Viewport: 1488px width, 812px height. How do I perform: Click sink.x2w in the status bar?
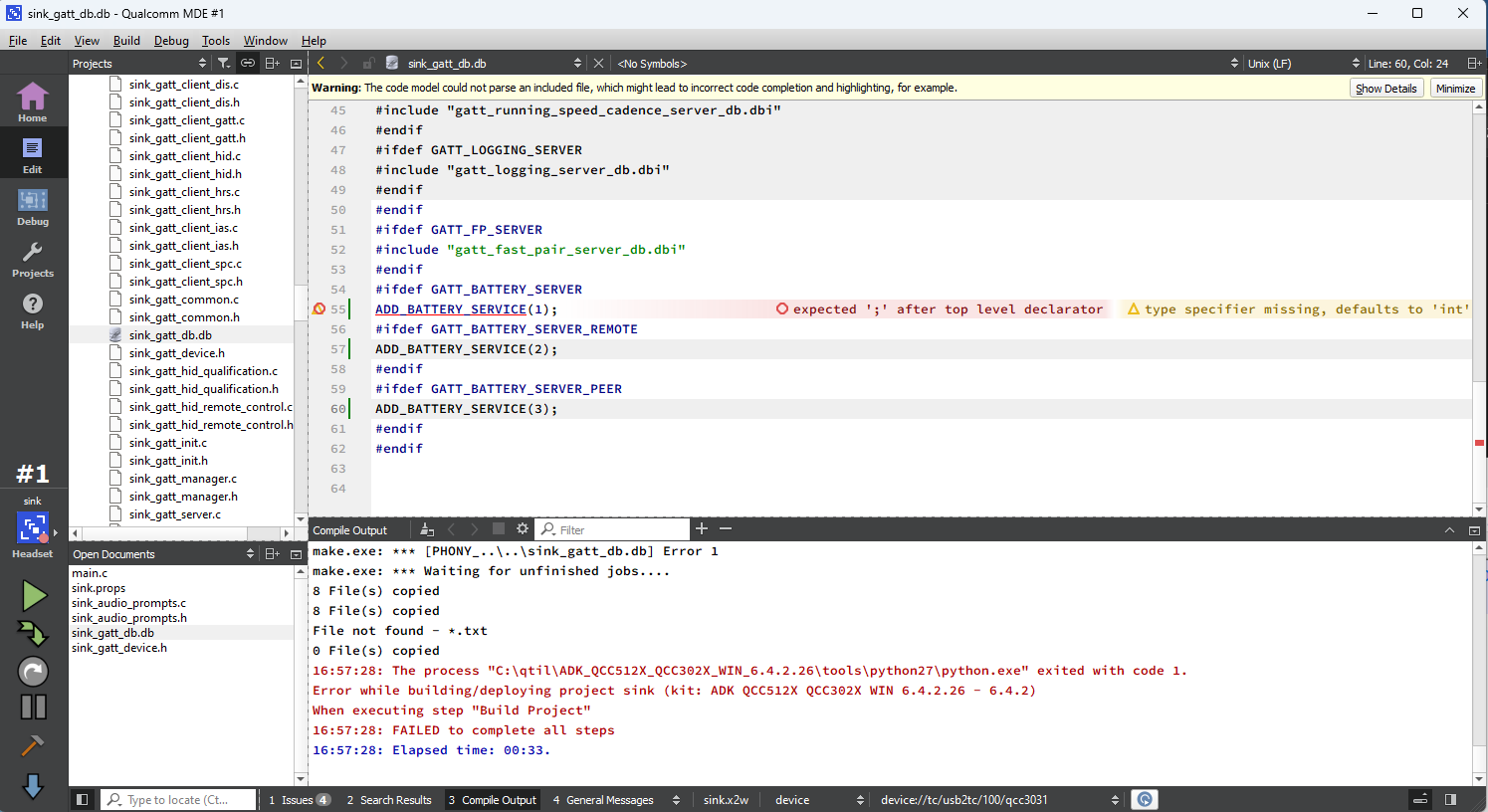pyautogui.click(x=726, y=800)
